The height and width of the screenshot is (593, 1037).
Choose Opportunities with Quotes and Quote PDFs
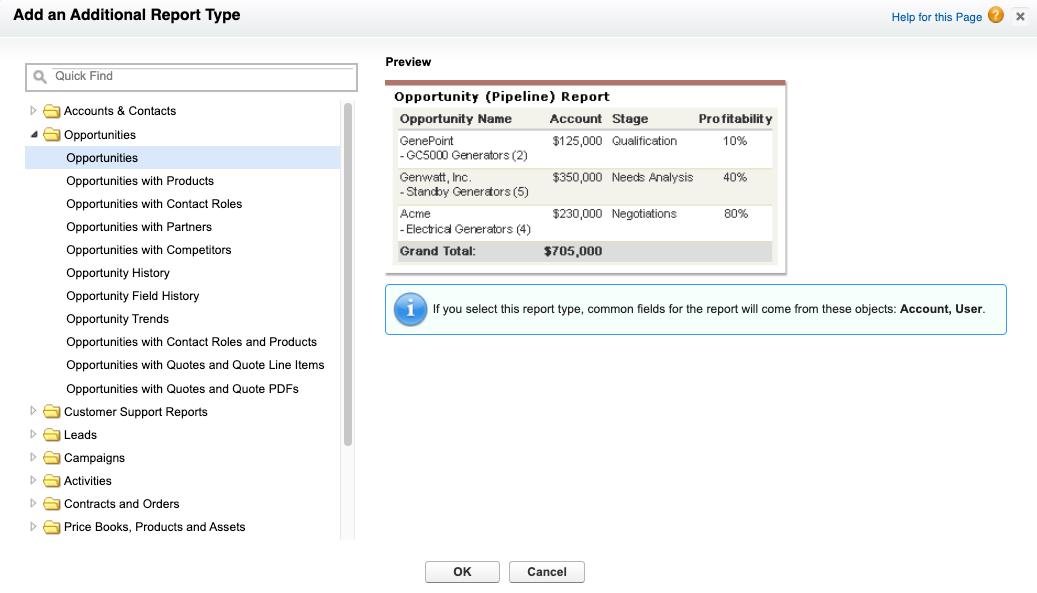point(182,389)
